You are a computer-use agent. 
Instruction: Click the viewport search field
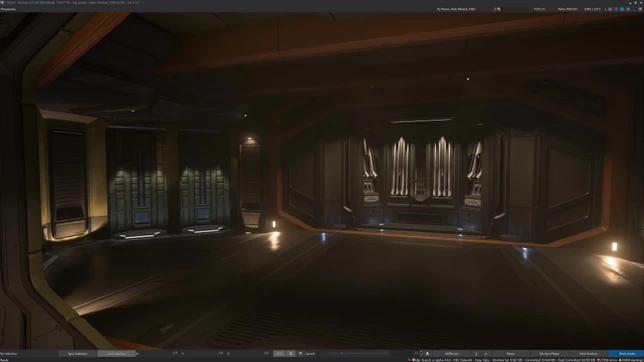tap(514, 9)
